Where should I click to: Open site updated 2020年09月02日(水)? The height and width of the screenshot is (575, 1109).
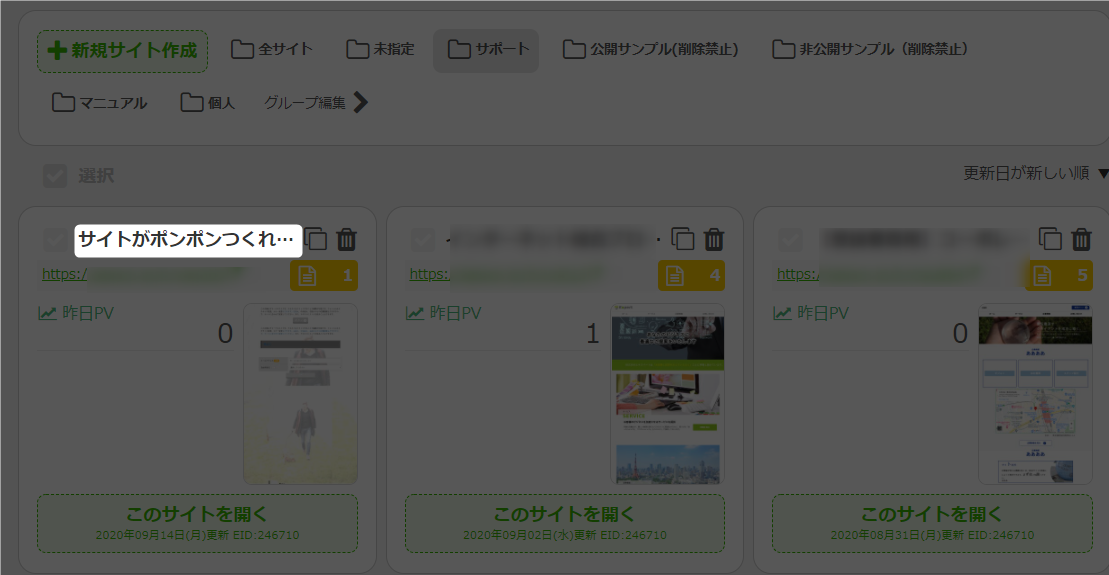pos(565,523)
